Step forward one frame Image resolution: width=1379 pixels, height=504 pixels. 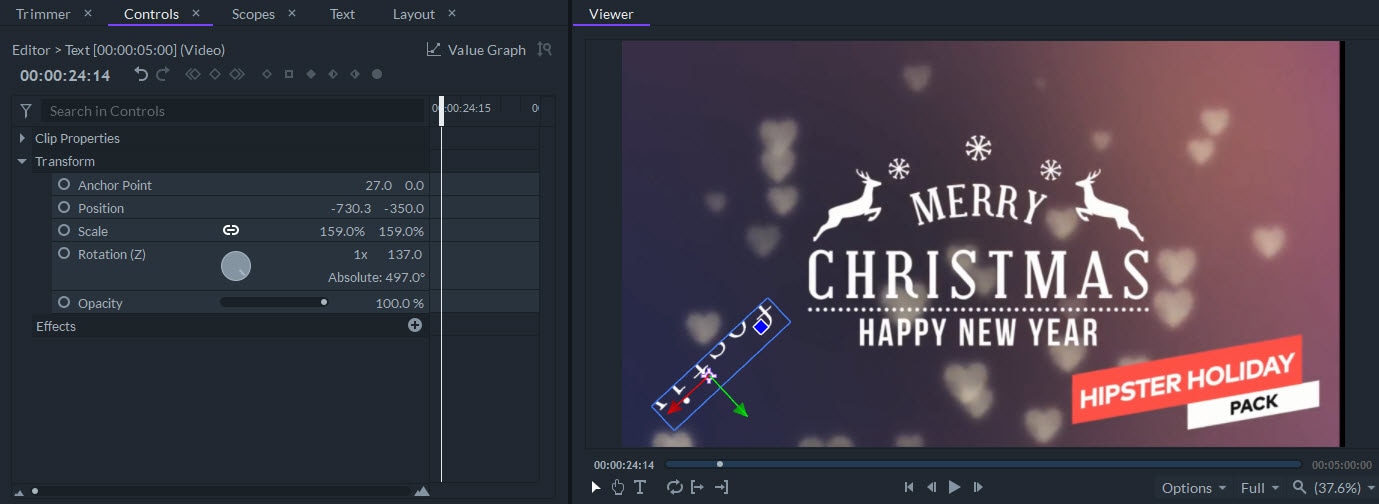(978, 487)
